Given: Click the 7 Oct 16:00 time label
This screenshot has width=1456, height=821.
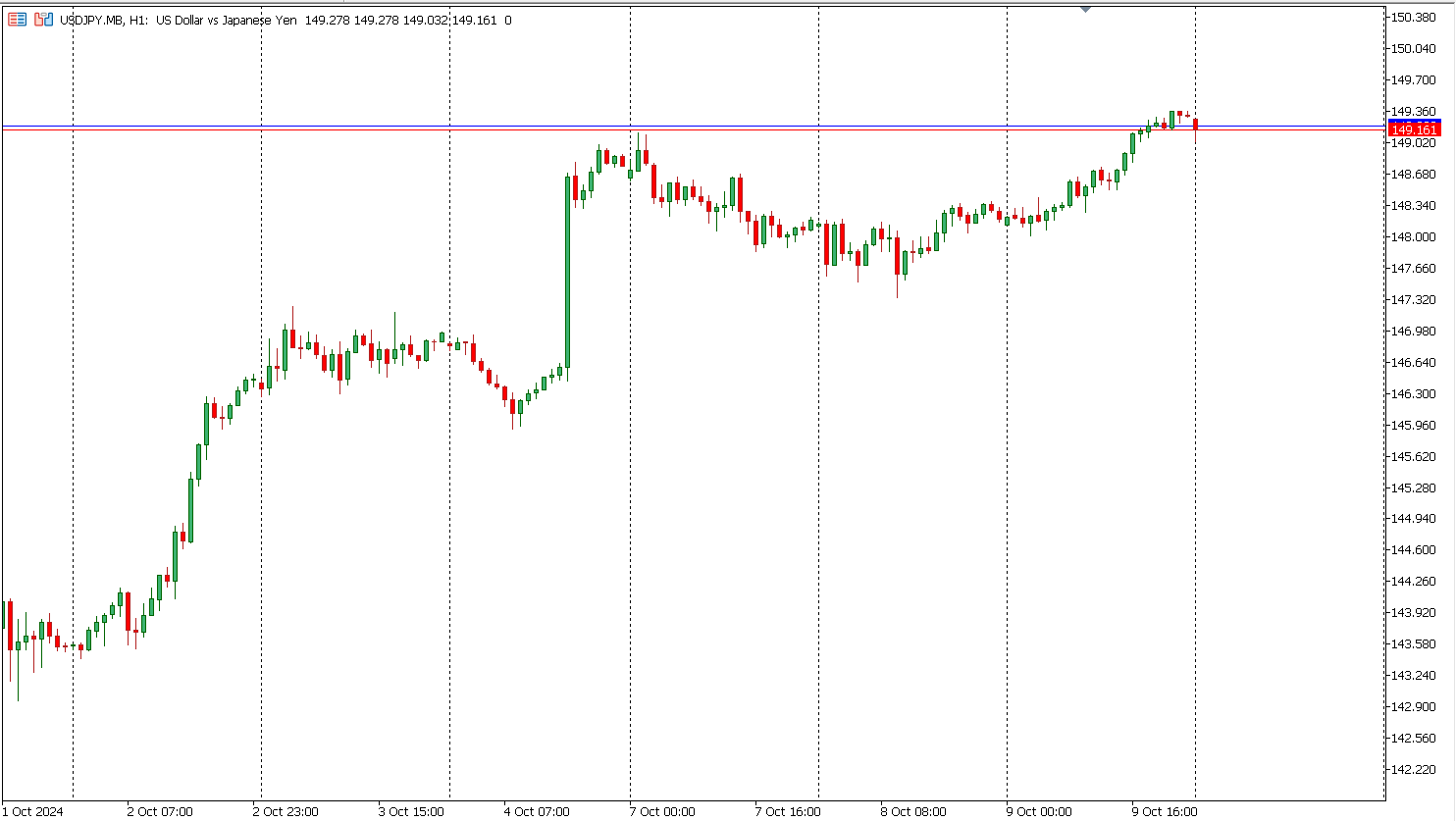Looking at the screenshot, I should (x=788, y=811).
